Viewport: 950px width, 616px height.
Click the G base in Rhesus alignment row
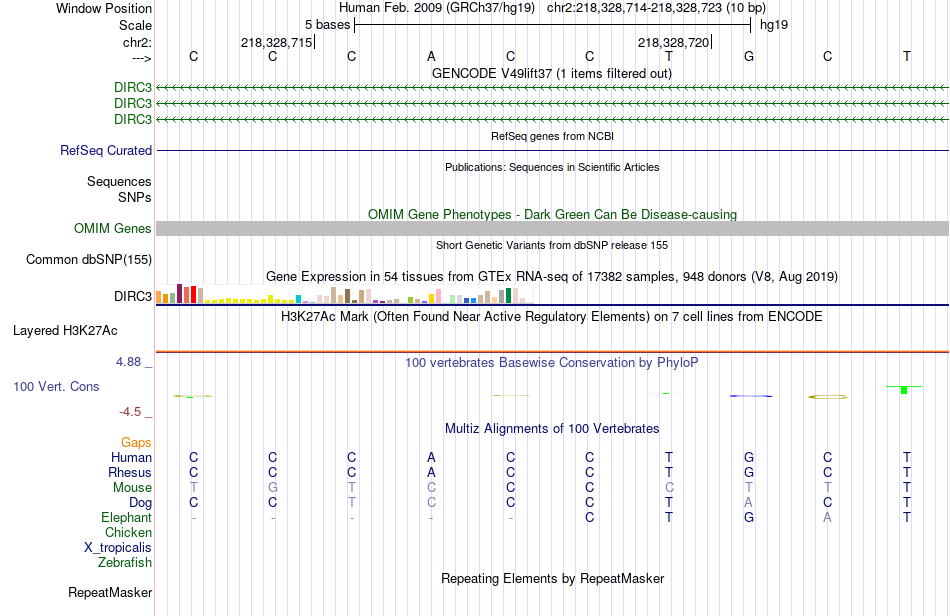(749, 472)
